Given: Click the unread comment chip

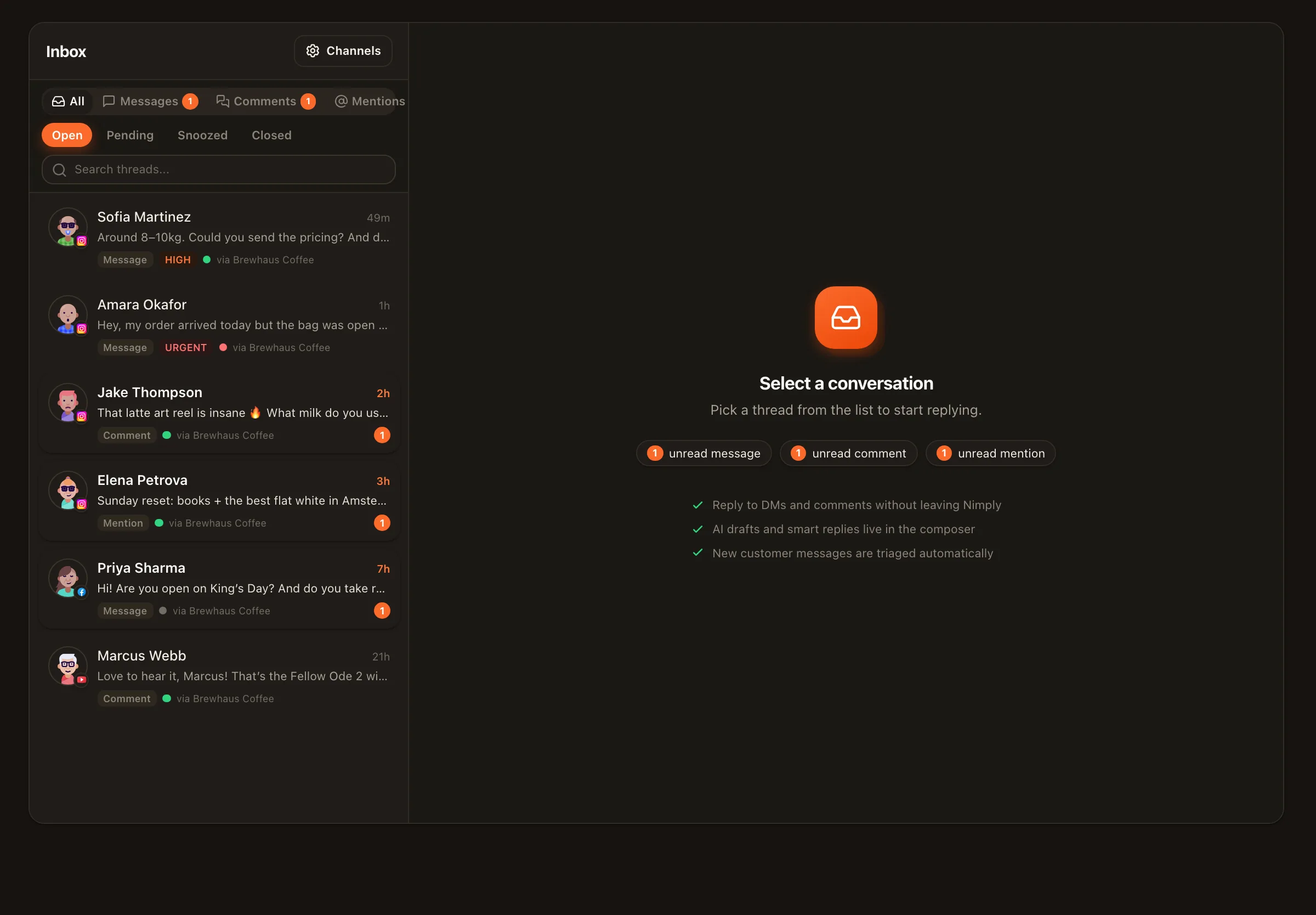Looking at the screenshot, I should [x=848, y=454].
